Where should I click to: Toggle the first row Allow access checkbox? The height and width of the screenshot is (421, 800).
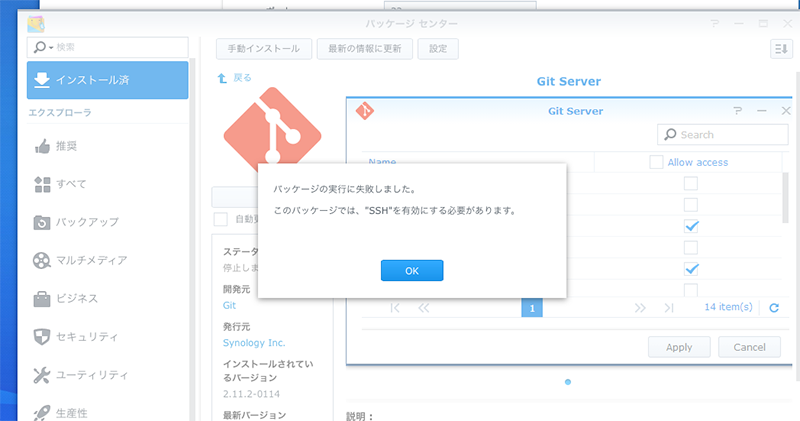691,184
